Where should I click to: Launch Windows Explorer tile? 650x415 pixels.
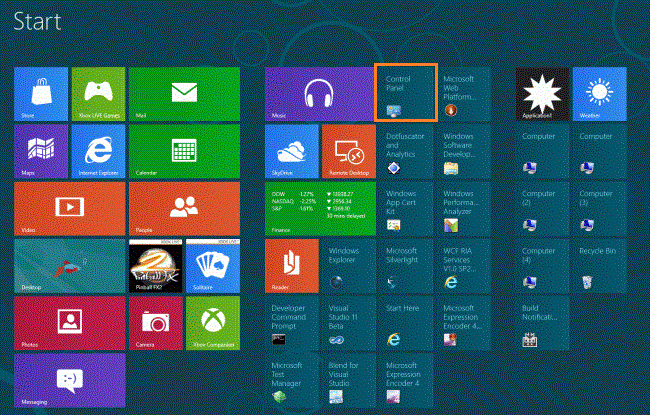349,266
